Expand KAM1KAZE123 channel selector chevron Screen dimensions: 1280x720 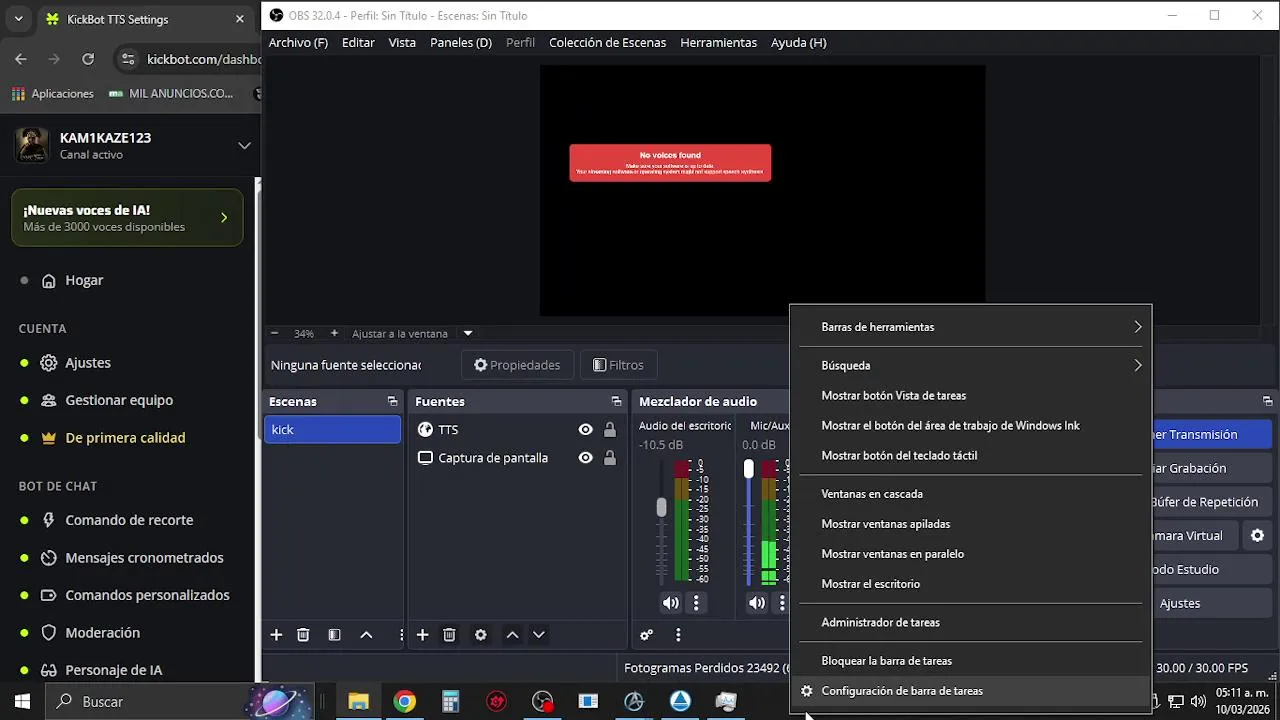pos(244,146)
